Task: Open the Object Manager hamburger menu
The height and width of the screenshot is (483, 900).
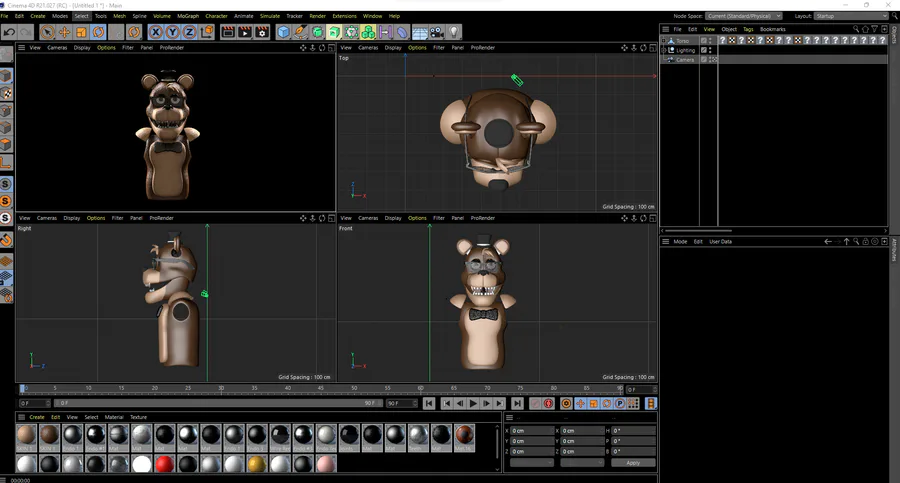Action: [x=665, y=29]
